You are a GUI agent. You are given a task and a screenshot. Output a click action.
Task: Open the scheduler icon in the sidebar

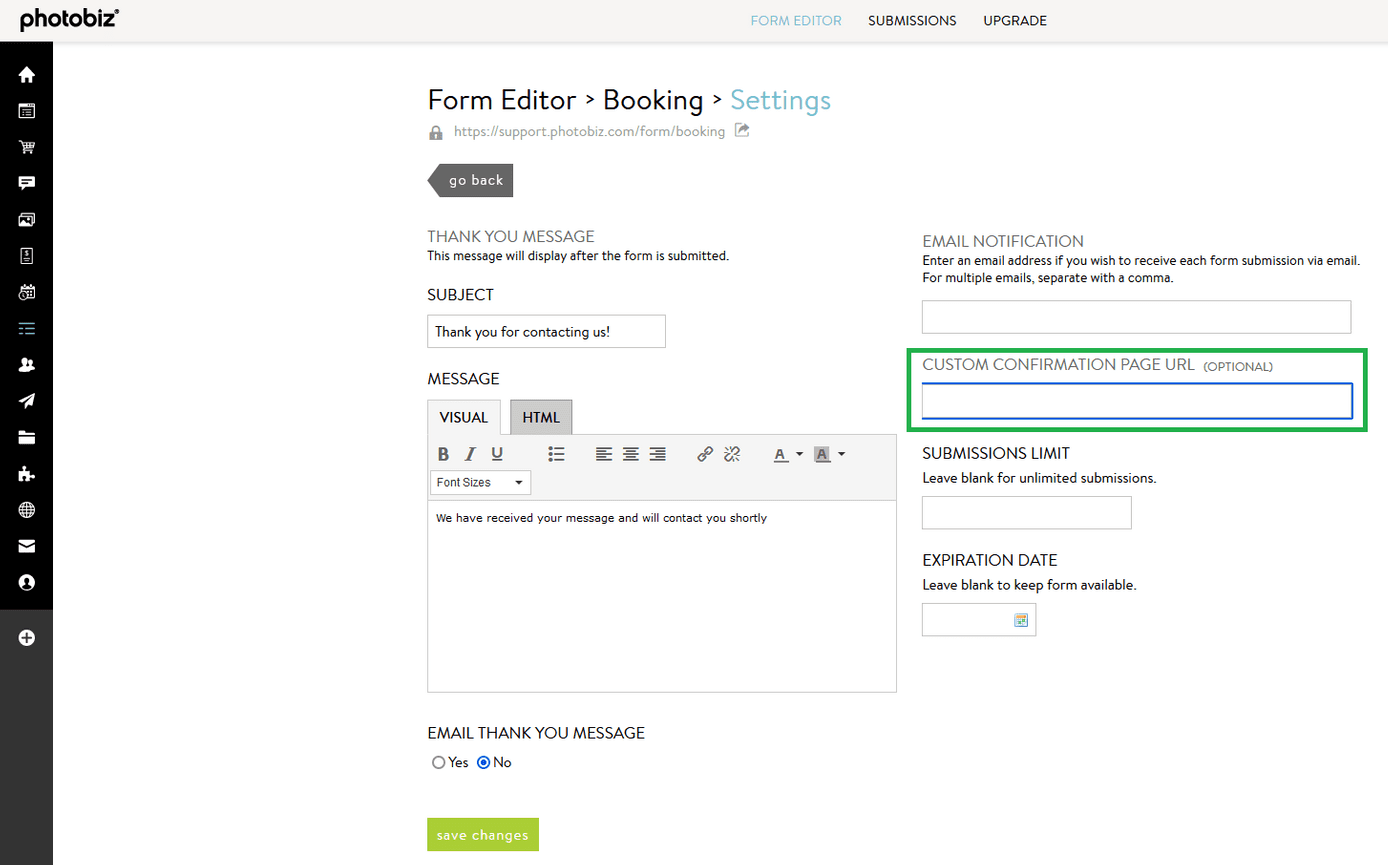[x=26, y=291]
